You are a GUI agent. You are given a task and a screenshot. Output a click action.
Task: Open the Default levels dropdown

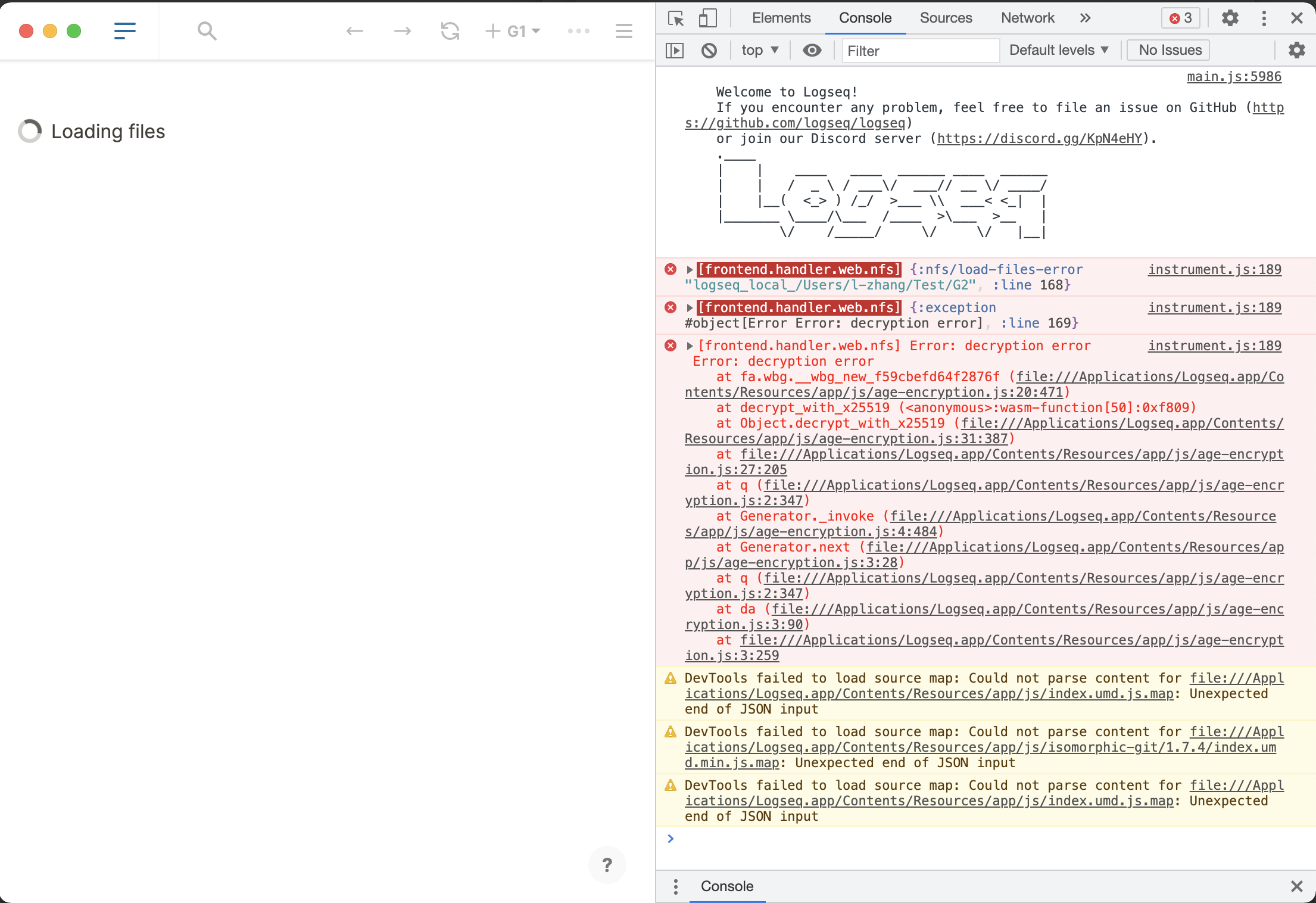[x=1059, y=50]
